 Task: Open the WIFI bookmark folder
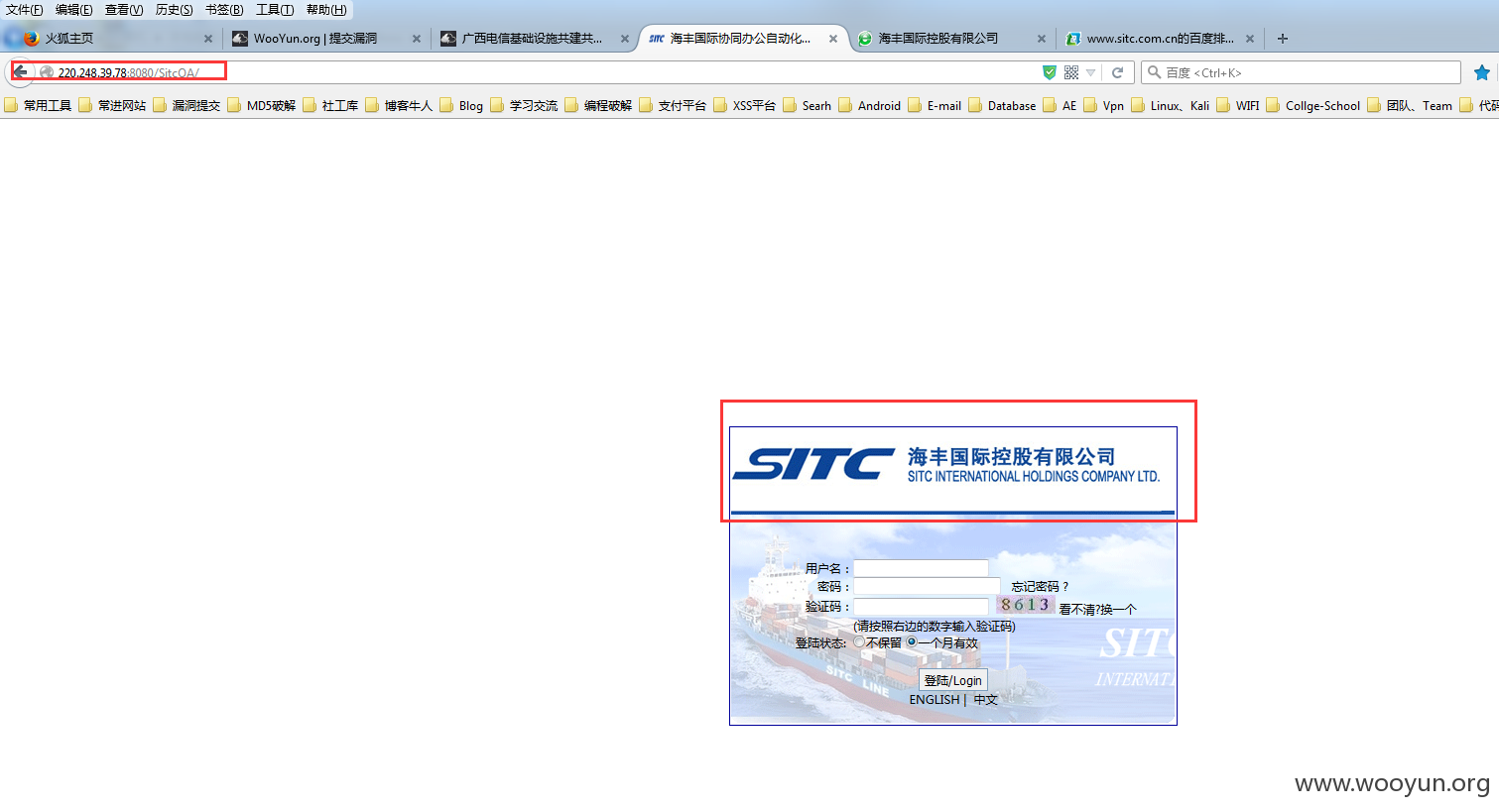tap(1238, 105)
